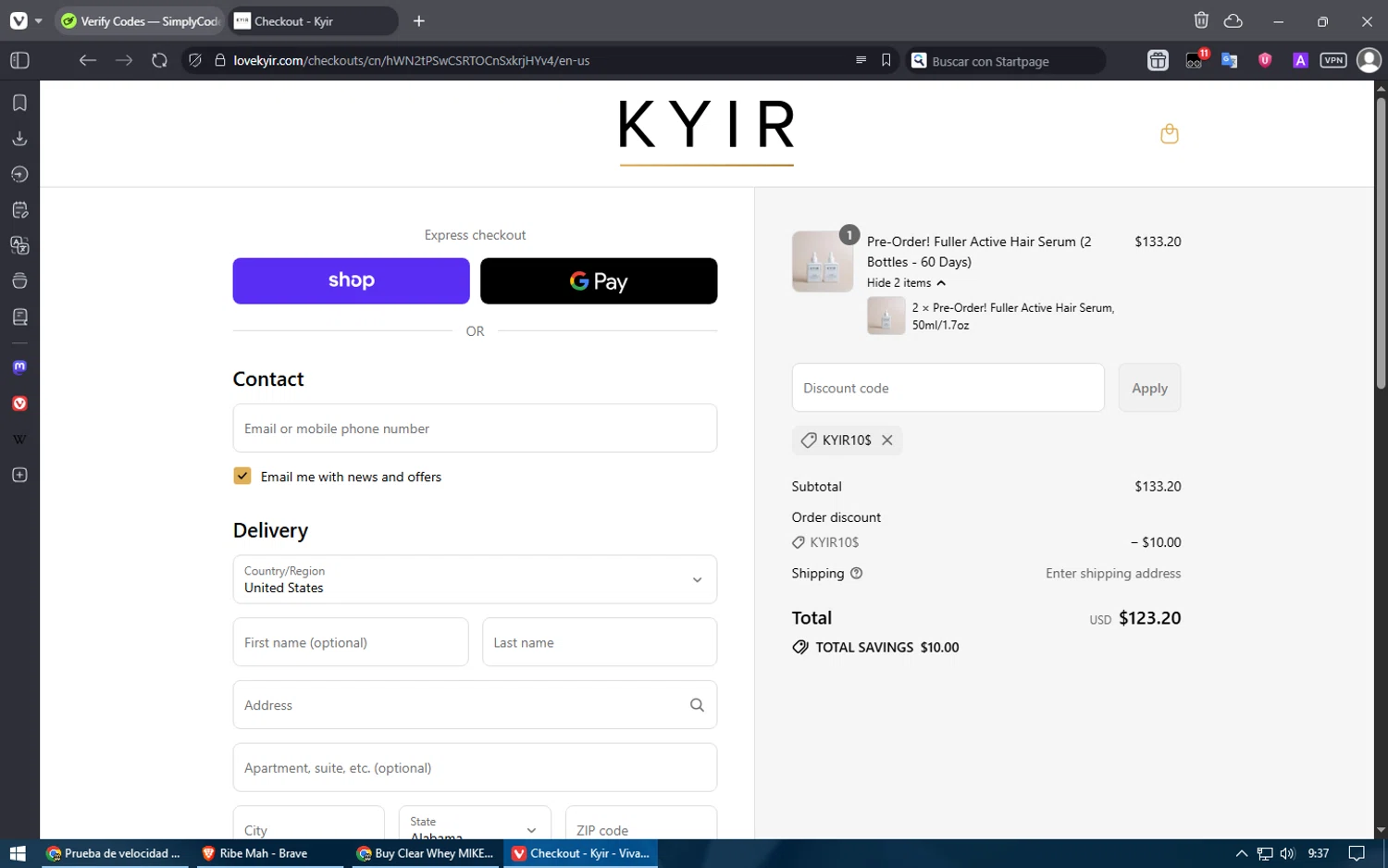
Task: Click the lovekyir.com address bar URL
Action: (x=412, y=60)
